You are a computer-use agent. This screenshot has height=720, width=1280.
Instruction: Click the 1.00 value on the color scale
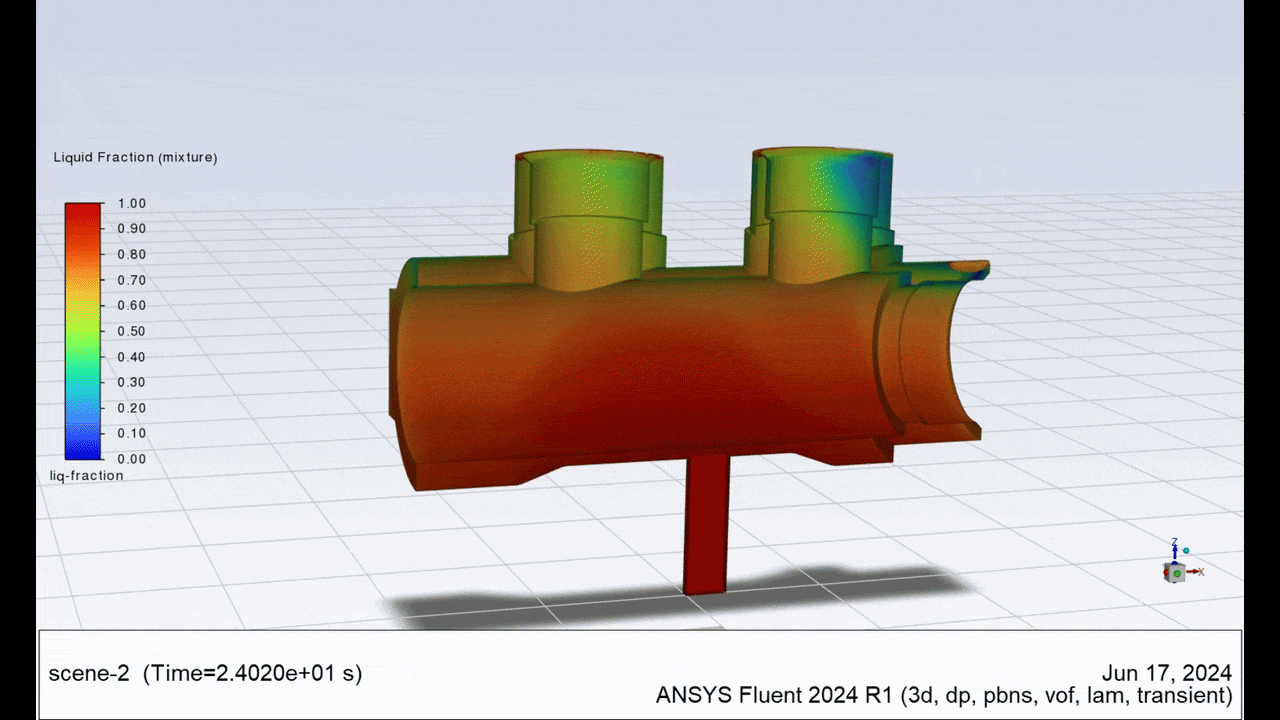[x=132, y=203]
